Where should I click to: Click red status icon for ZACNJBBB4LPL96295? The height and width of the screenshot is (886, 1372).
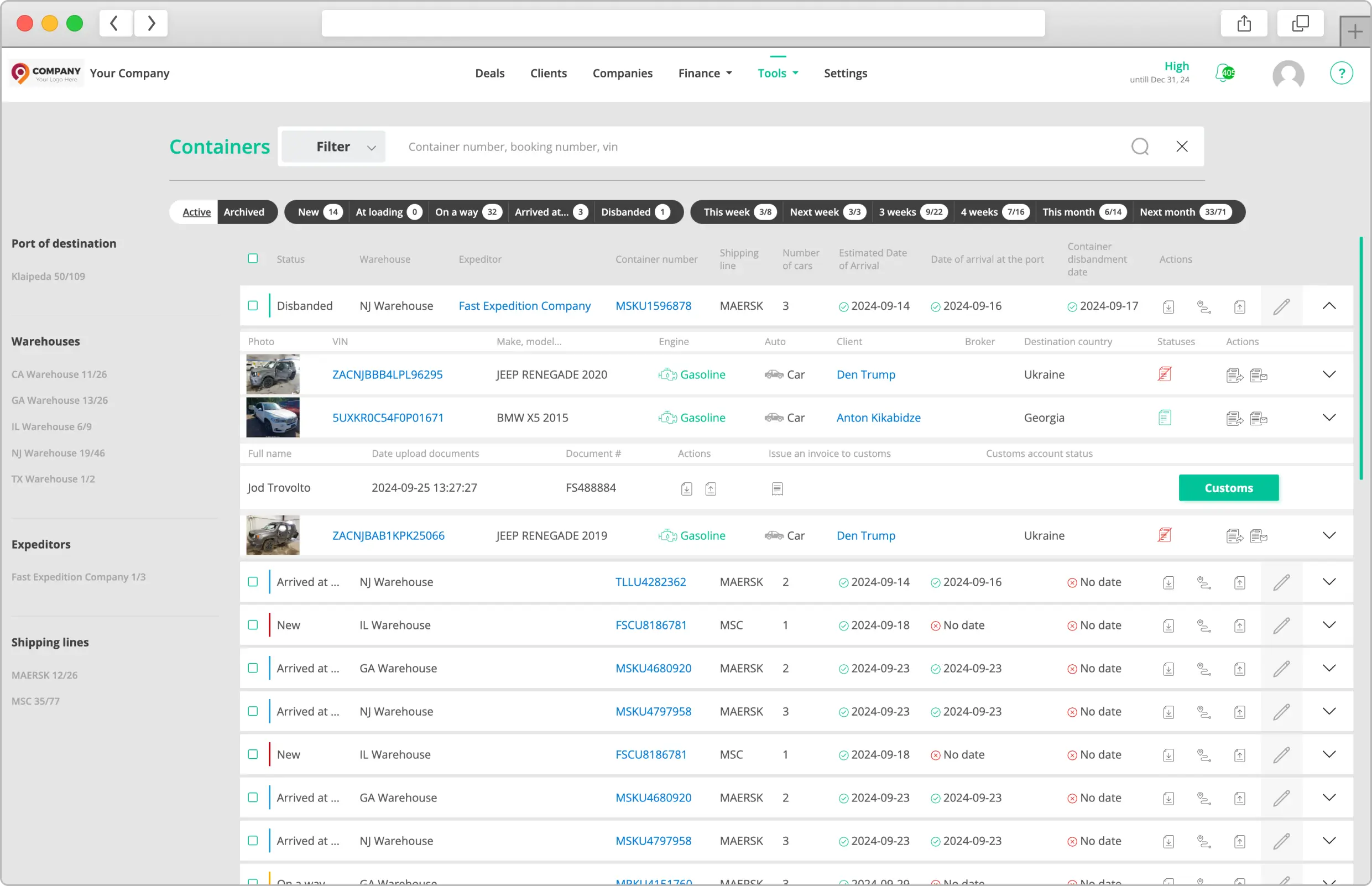pos(1164,374)
